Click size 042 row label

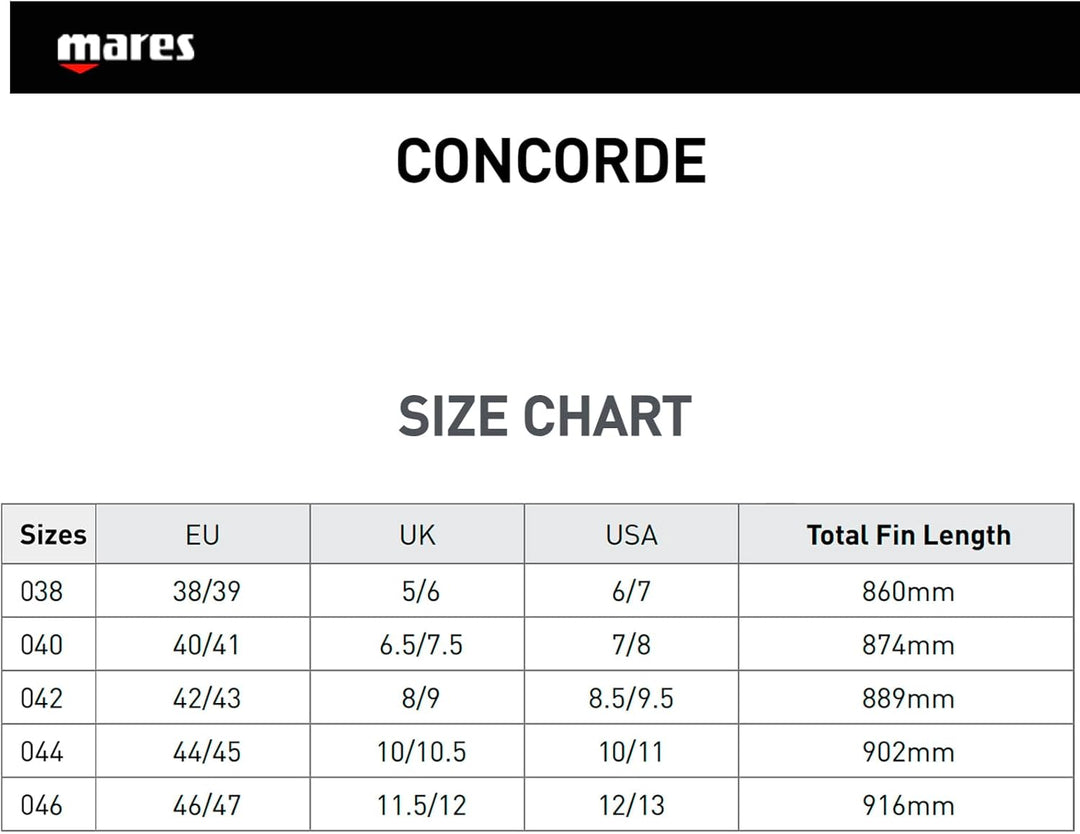tap(41, 698)
